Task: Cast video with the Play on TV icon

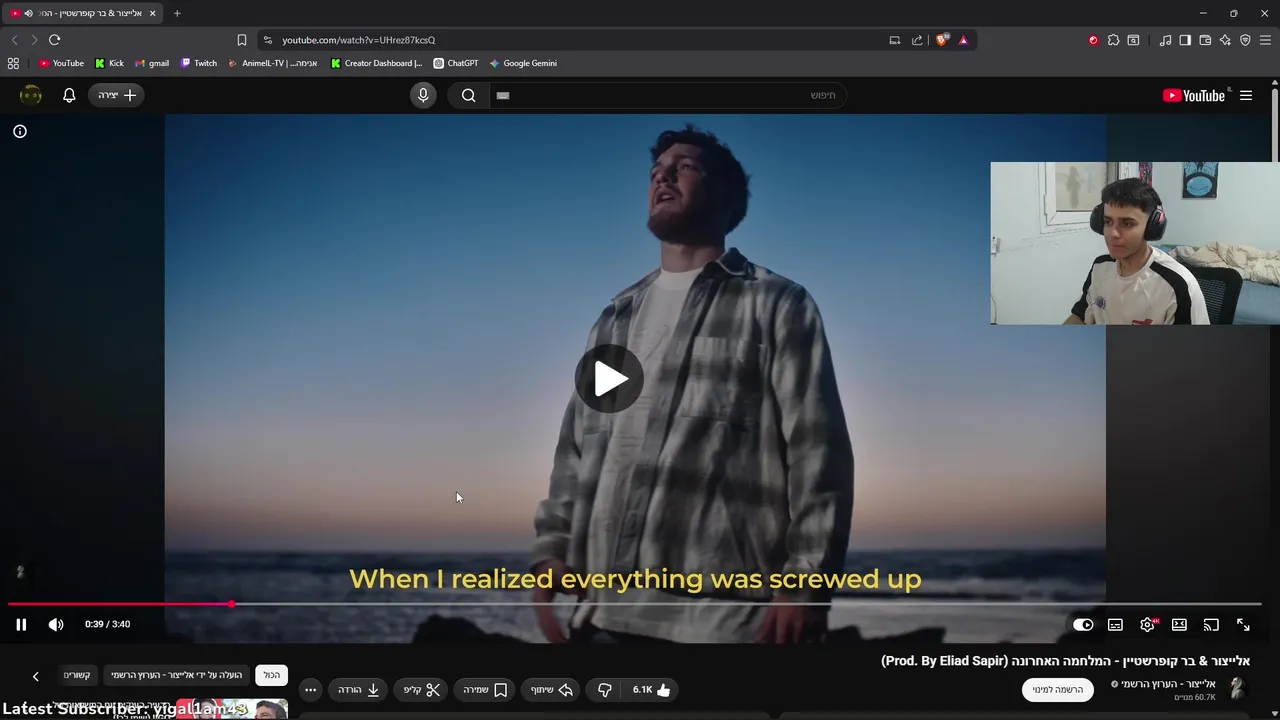Action: point(1211,624)
